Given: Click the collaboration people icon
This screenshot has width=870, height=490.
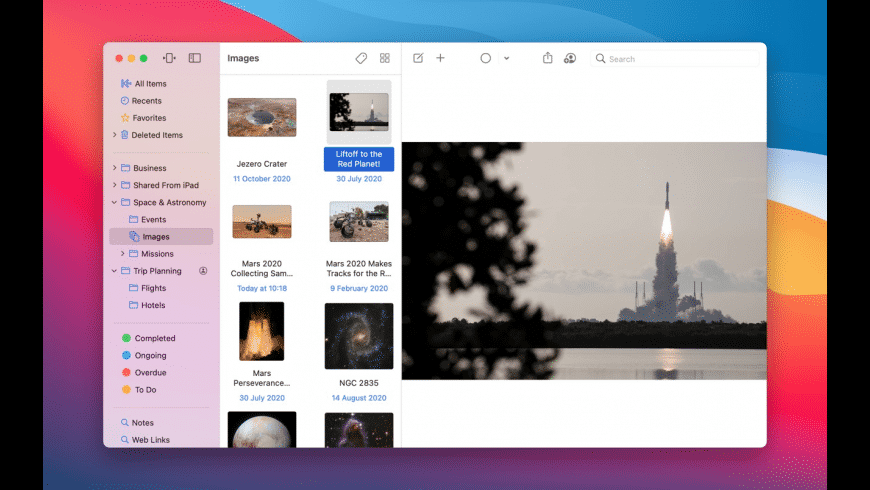Looking at the screenshot, I should click(x=570, y=58).
